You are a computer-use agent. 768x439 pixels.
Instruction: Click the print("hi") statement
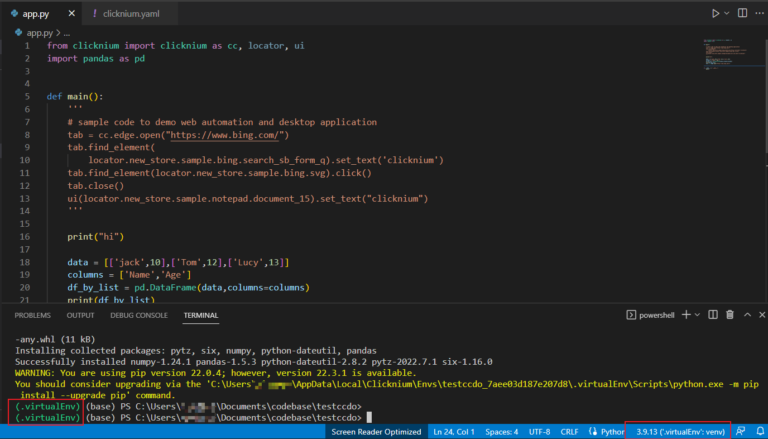click(x=96, y=237)
